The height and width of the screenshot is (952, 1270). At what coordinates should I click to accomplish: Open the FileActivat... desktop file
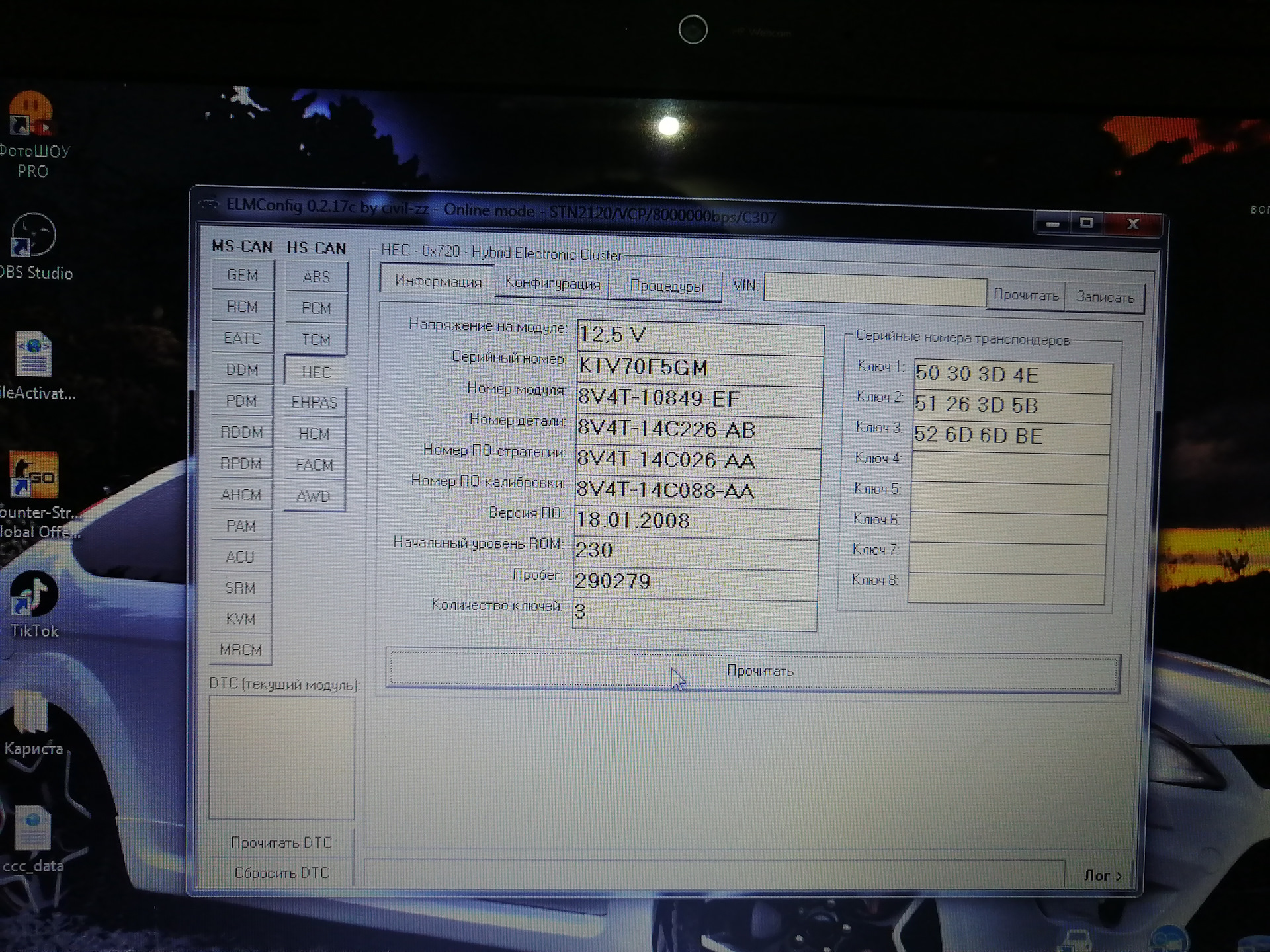click(x=33, y=354)
